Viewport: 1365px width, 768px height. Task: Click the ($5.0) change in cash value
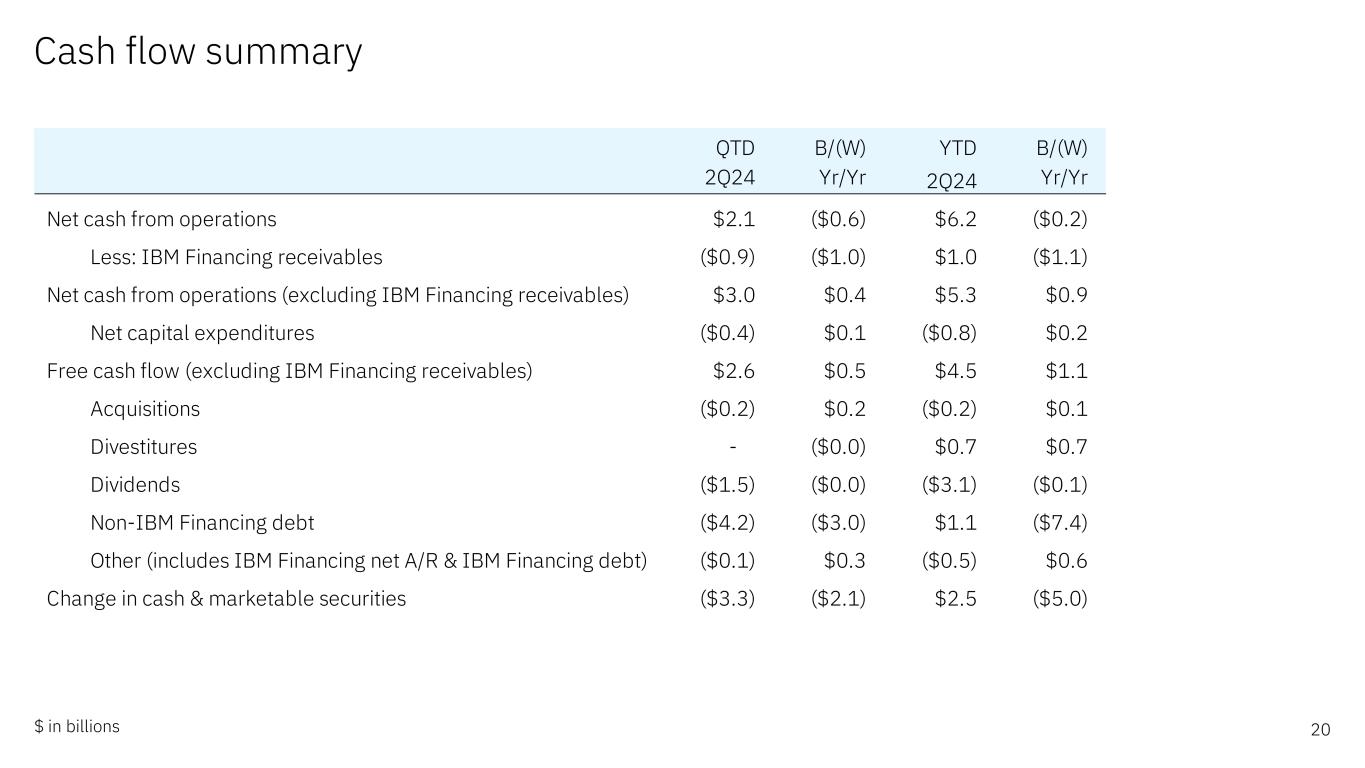(1060, 599)
